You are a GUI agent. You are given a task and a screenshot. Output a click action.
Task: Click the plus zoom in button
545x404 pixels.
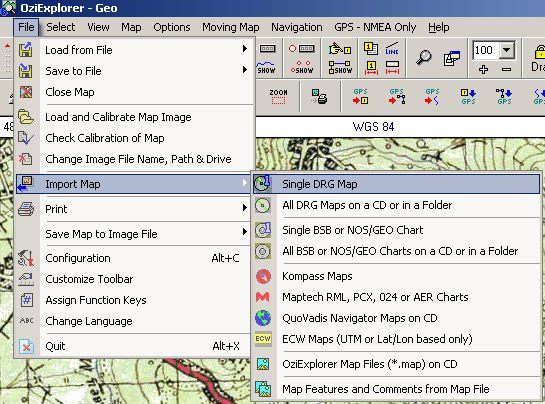(x=483, y=70)
